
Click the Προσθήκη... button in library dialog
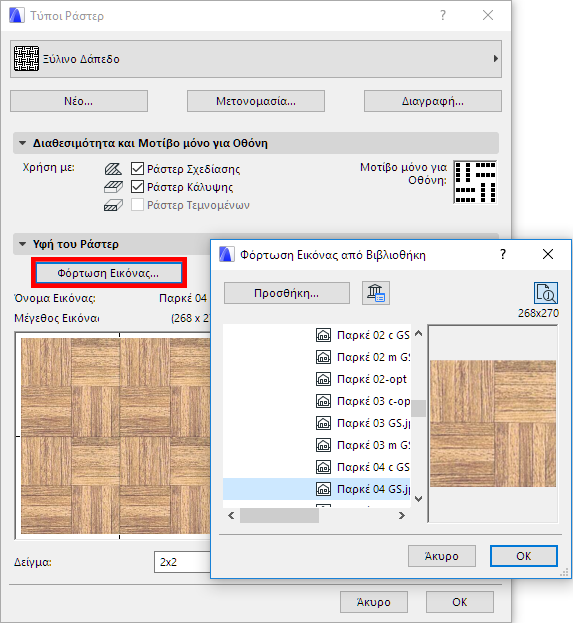[x=286, y=293]
